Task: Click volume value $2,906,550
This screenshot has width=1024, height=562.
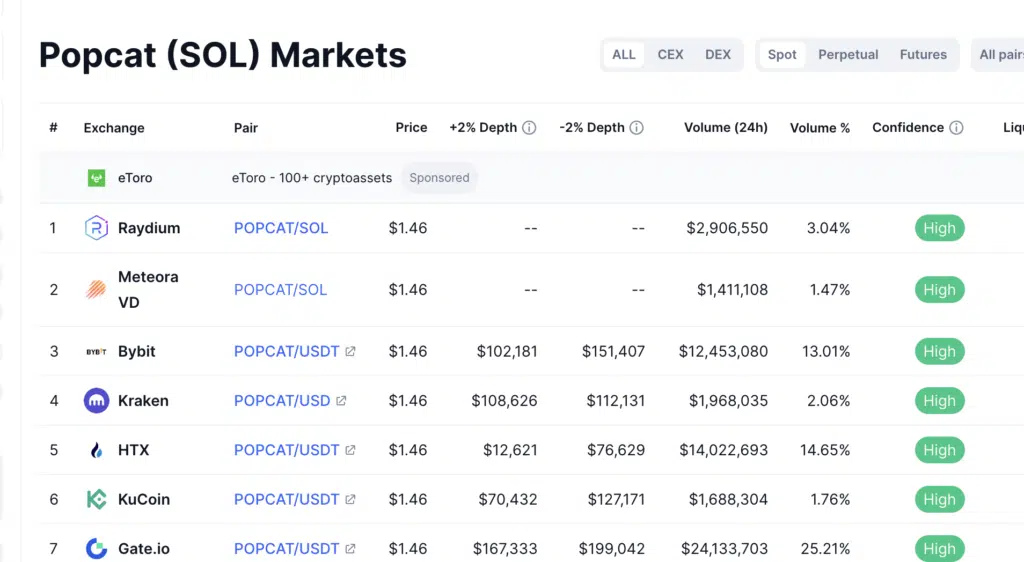Action: (727, 228)
